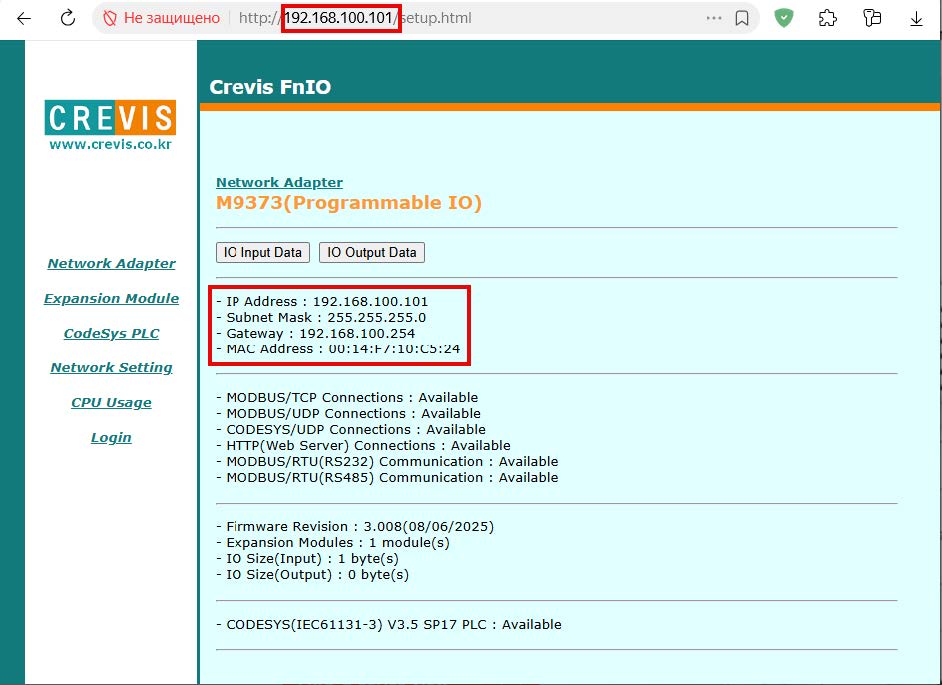The image size is (942, 685).
Task: Click the 'Не защищено' security label
Action: coord(172,19)
